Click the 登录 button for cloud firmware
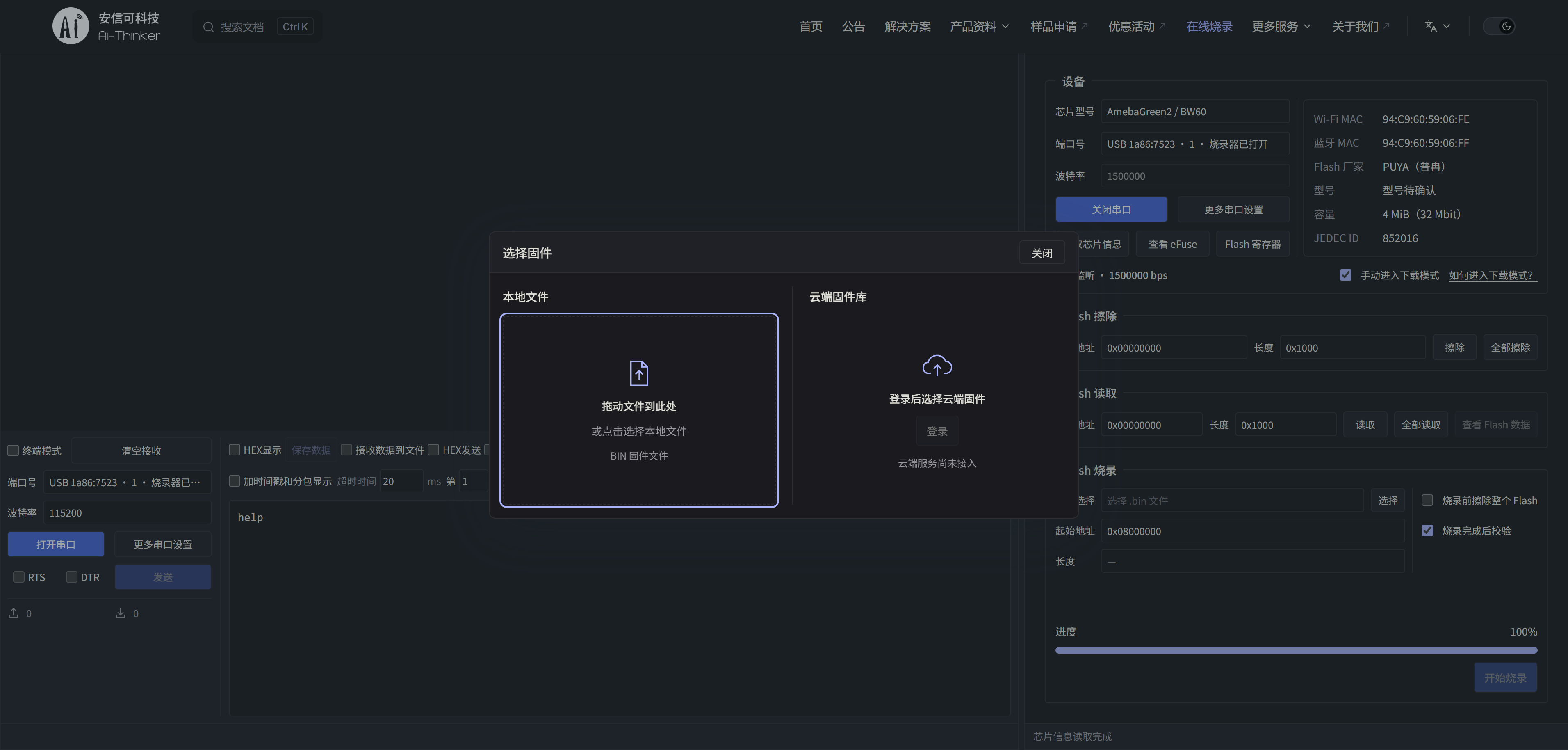 [937, 431]
